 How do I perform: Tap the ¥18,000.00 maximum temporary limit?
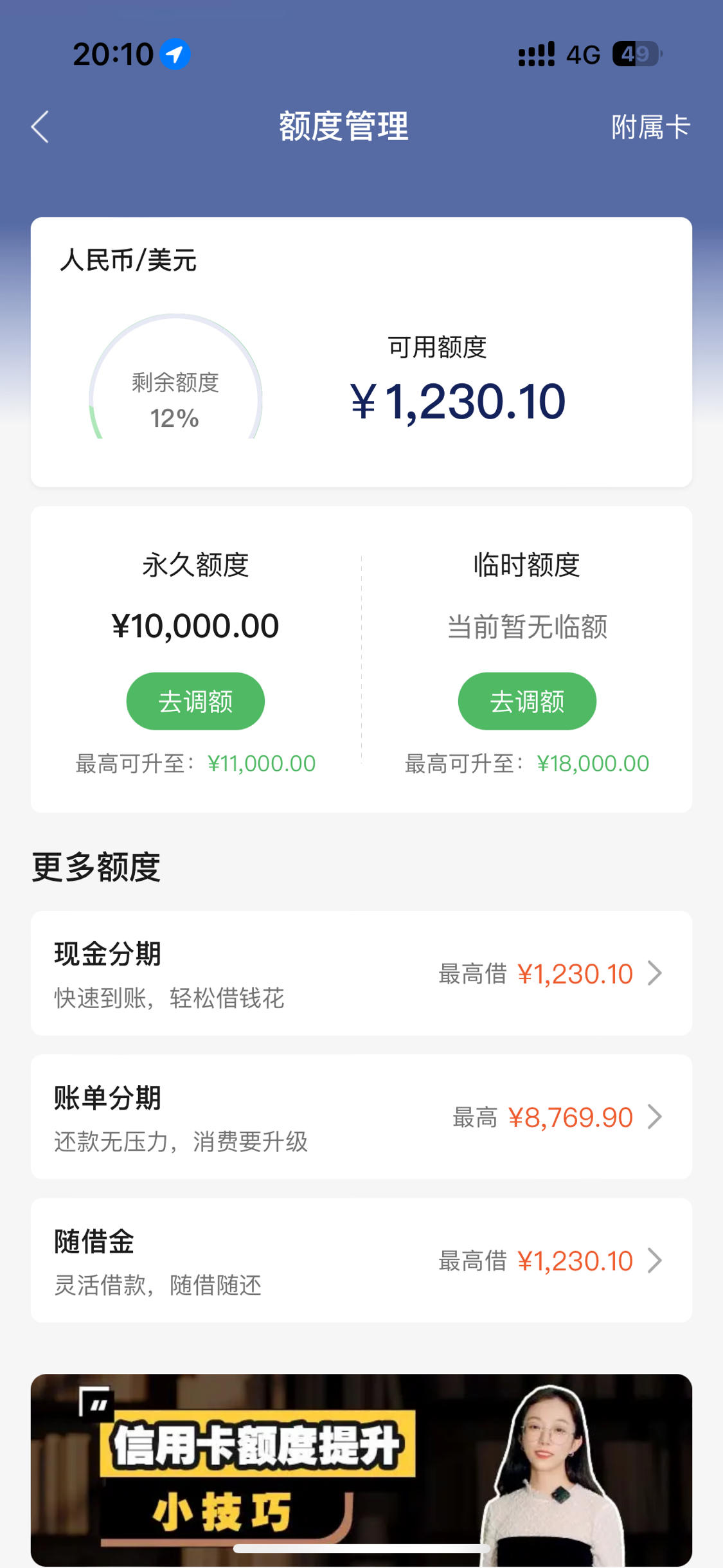pos(593,764)
